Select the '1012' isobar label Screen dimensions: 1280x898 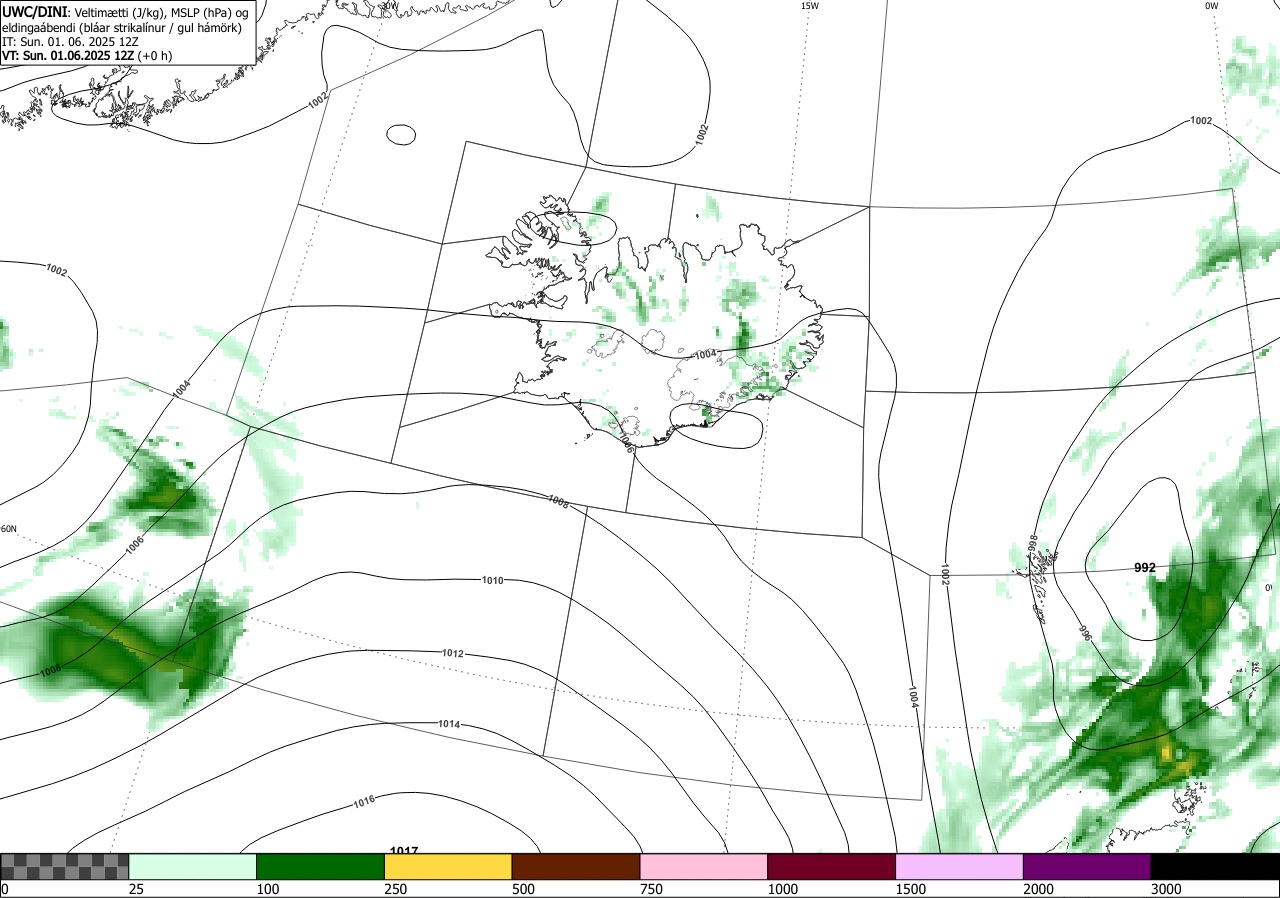pyautogui.click(x=453, y=653)
